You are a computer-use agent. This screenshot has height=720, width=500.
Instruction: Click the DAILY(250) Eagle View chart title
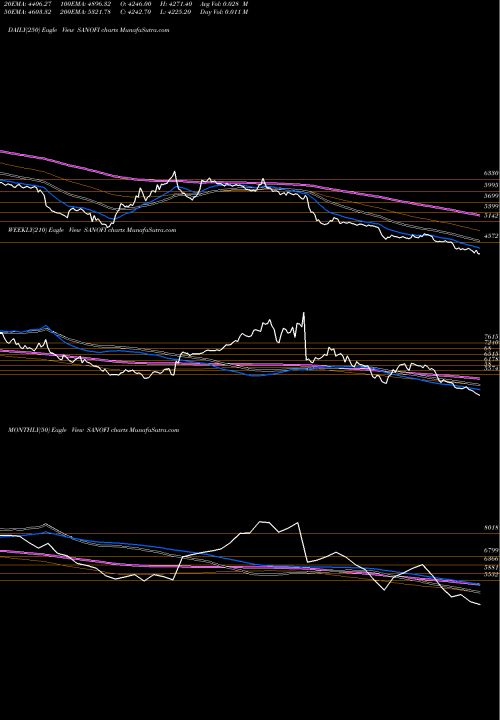[x=89, y=30]
